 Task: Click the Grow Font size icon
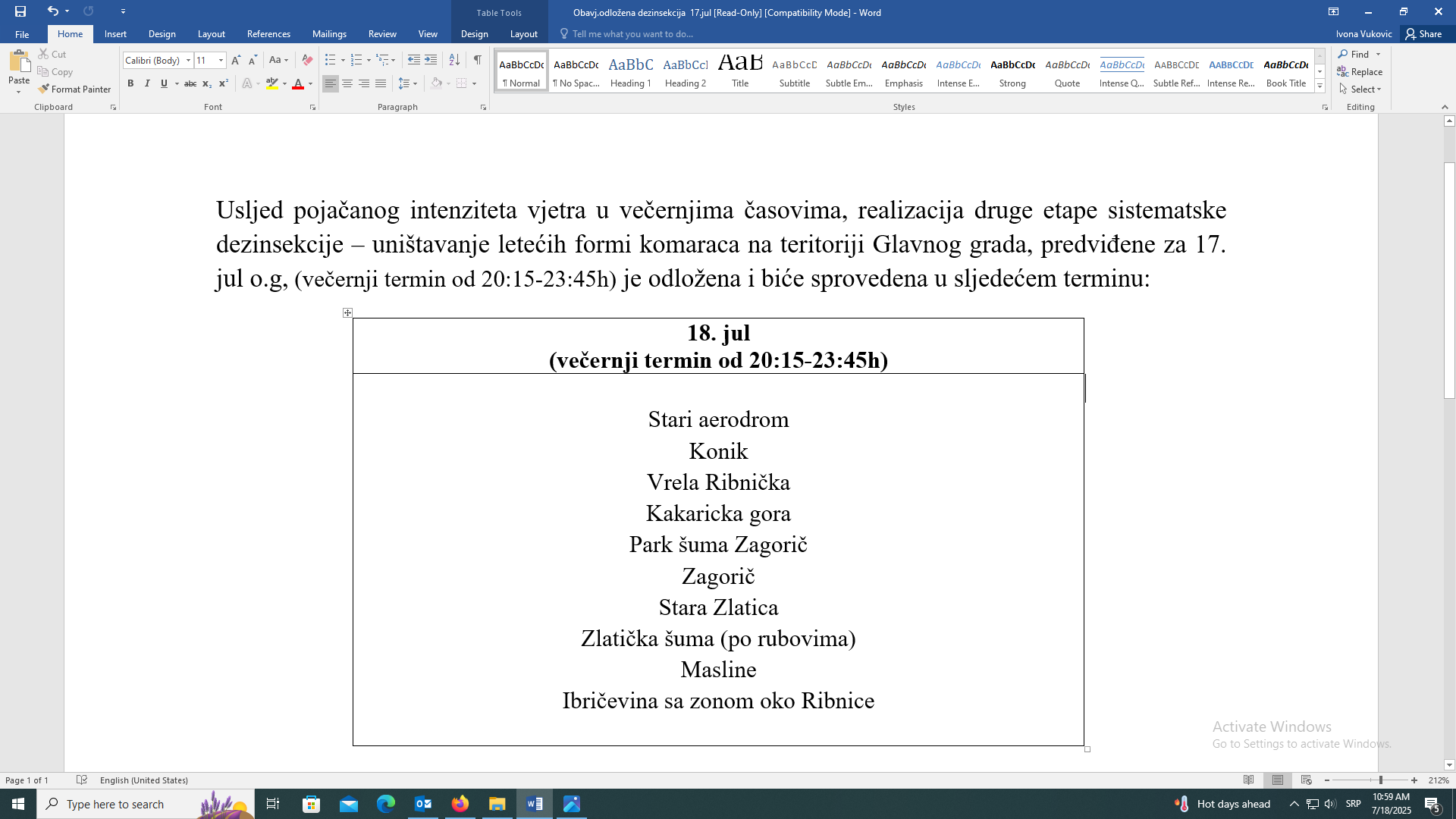[x=236, y=60]
